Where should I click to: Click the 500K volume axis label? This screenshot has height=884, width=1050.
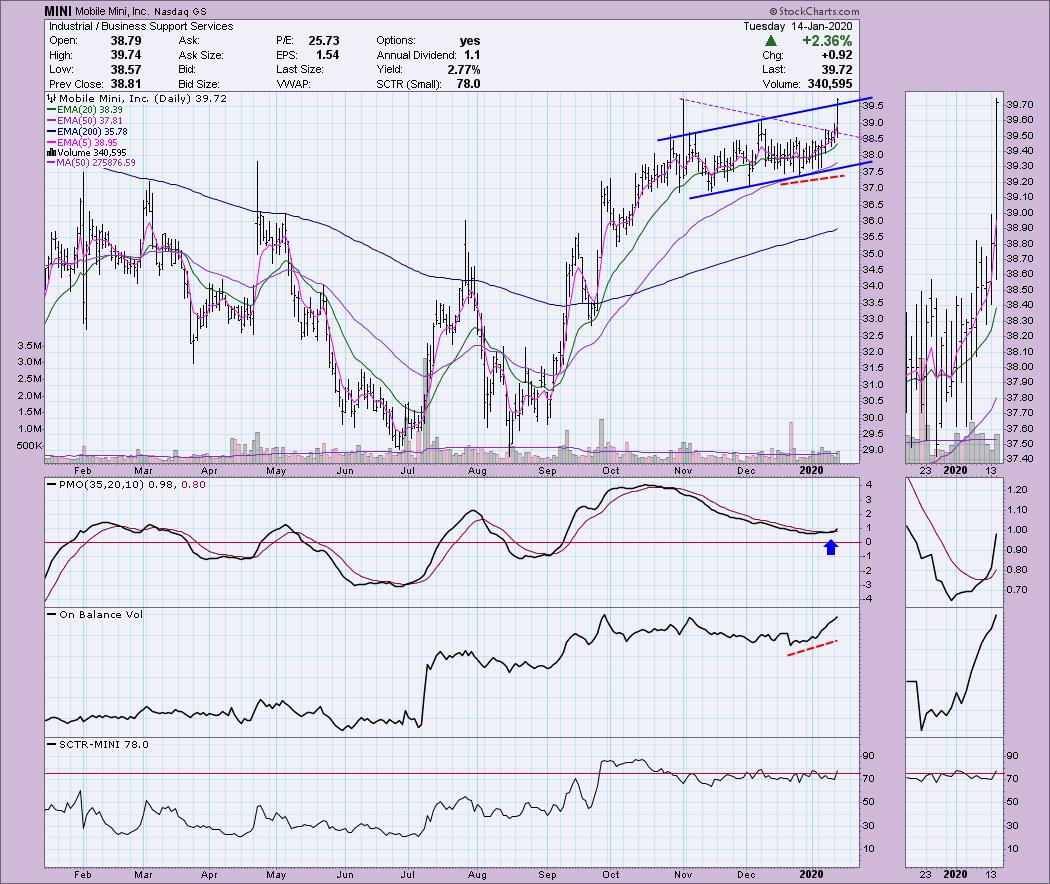click(x=29, y=445)
